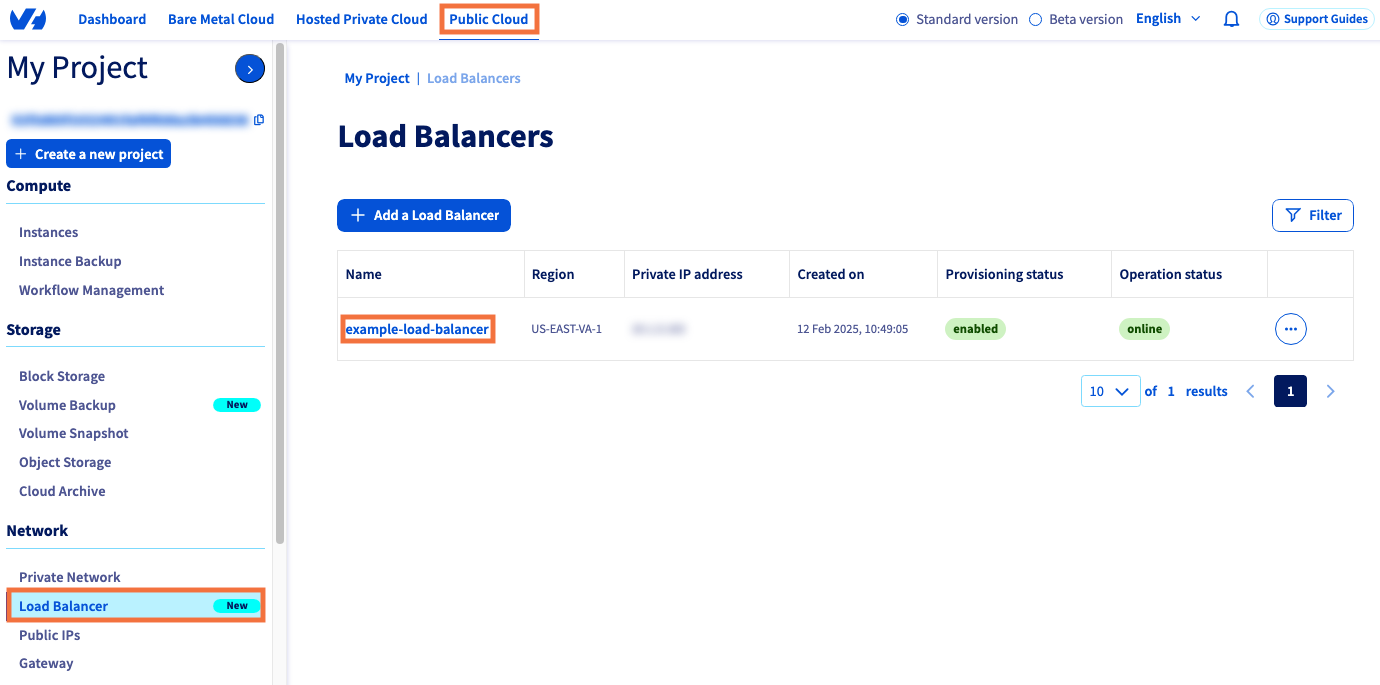Viewport: 1380px width, 685px height.
Task: Open Public IPs in sidebar
Action: point(49,635)
